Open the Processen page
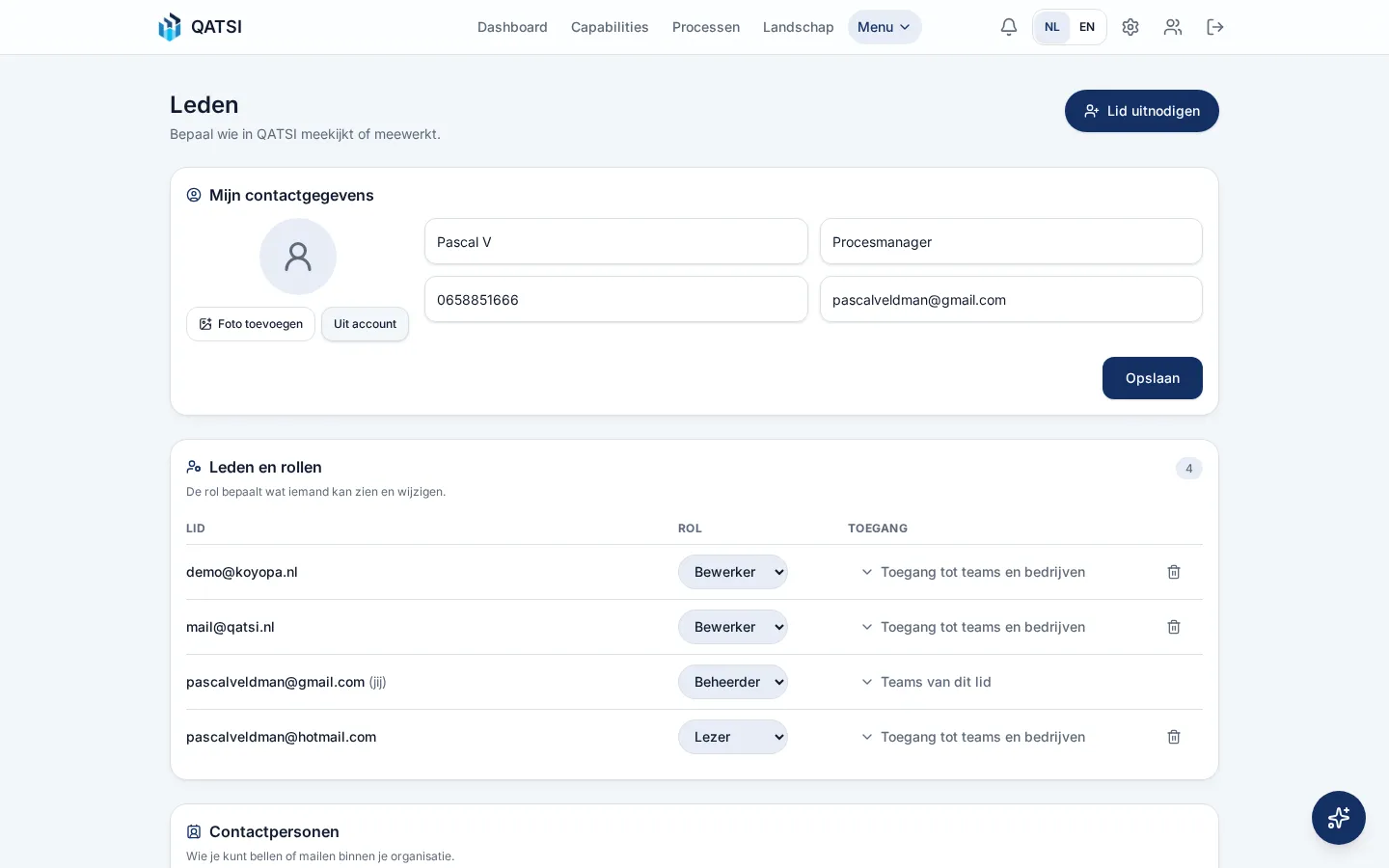The width and height of the screenshot is (1389, 868). point(706,27)
